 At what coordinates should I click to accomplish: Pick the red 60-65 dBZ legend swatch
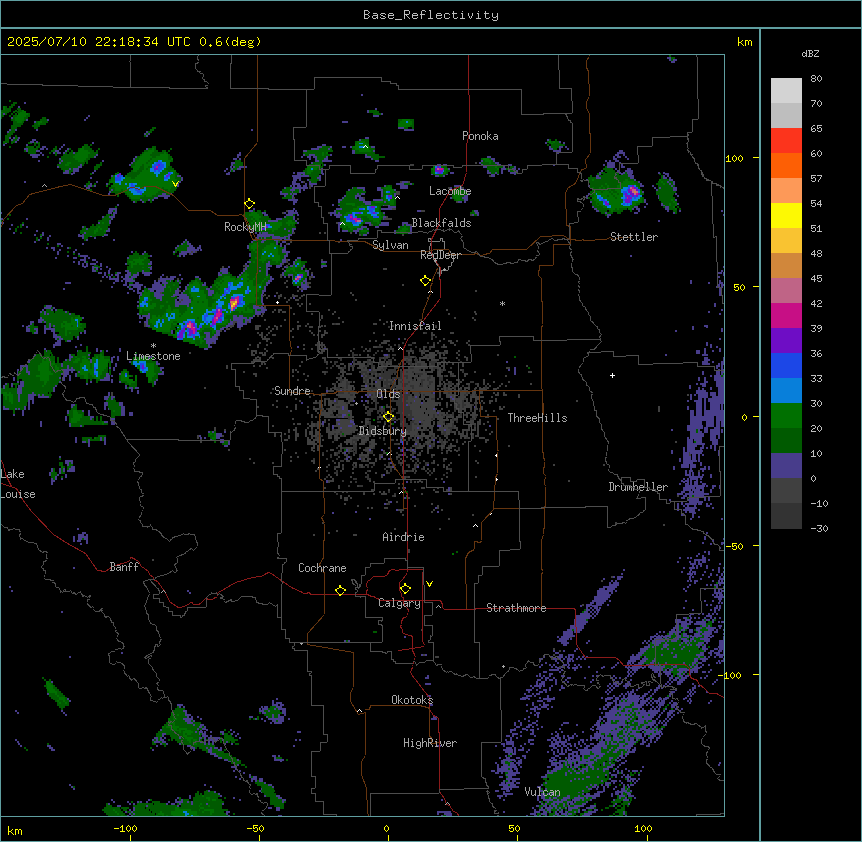pos(786,141)
